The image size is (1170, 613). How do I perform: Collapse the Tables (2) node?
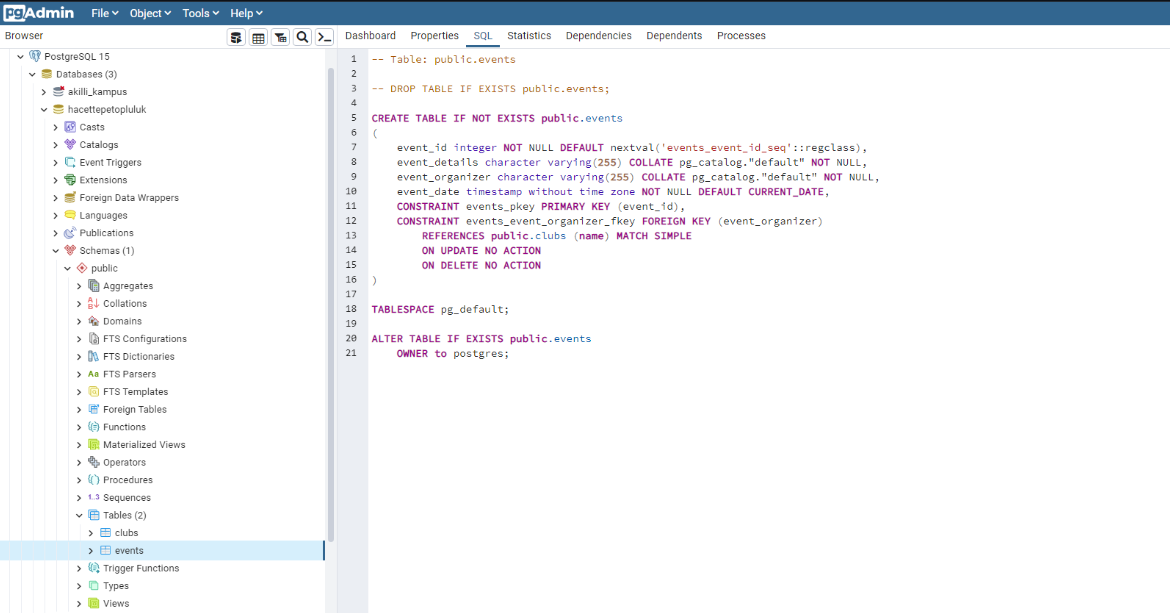click(78, 514)
